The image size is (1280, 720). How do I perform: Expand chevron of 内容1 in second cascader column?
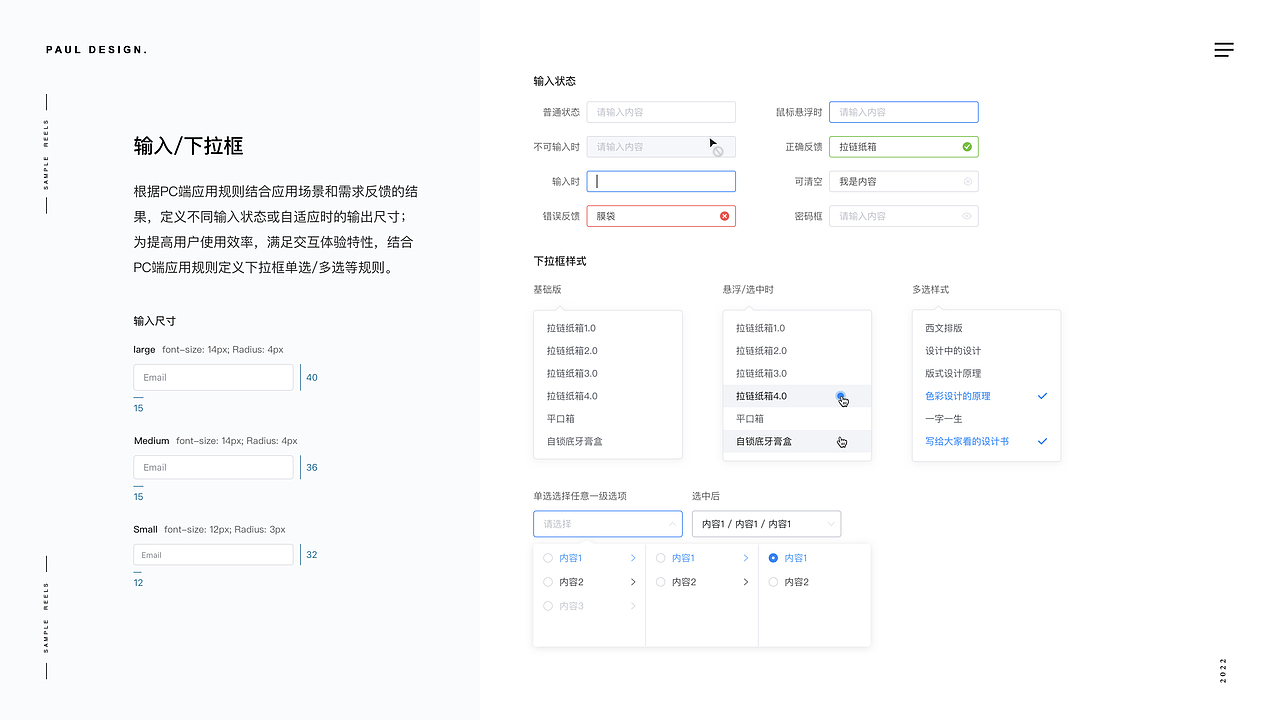[x=746, y=558]
